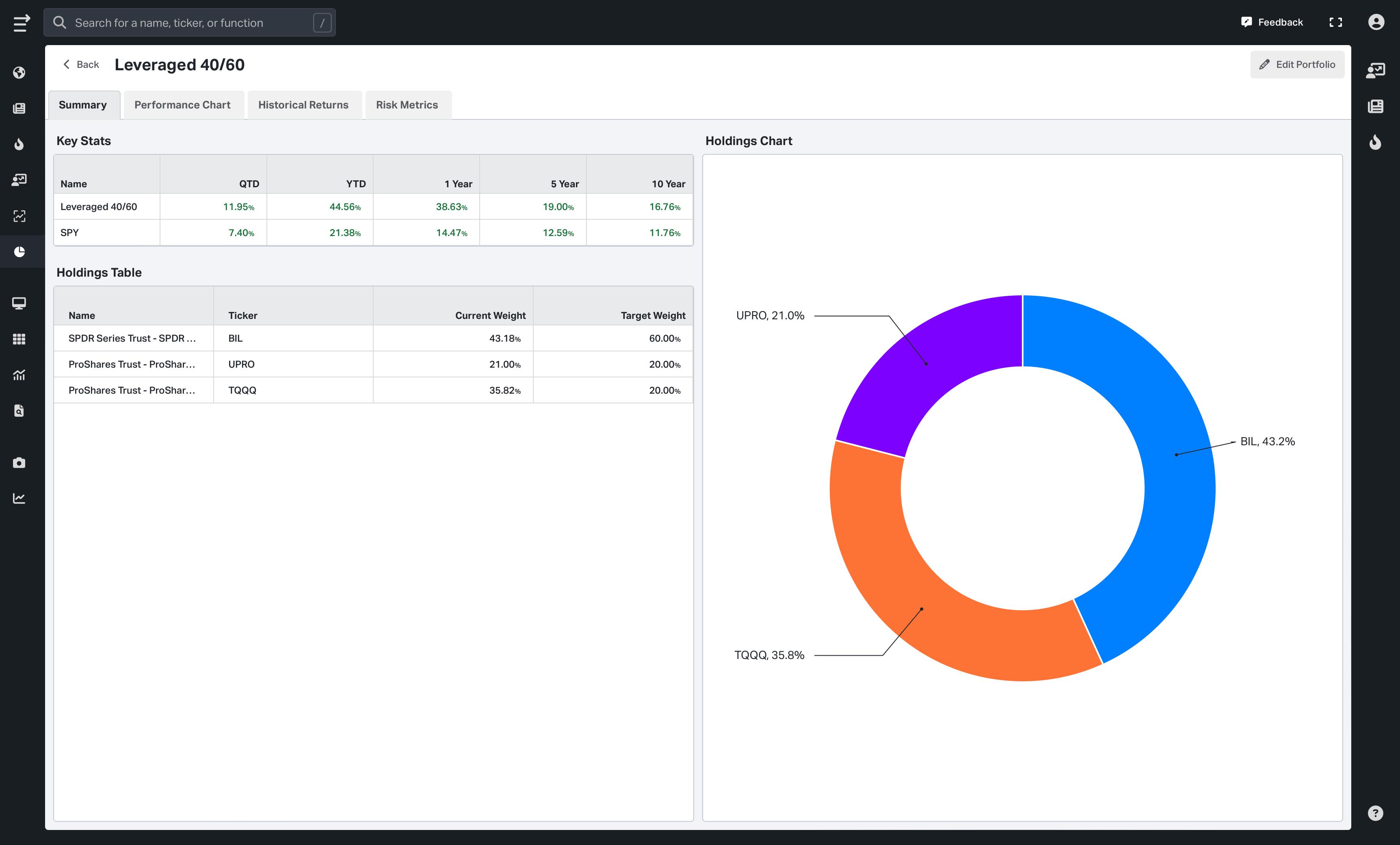1400x845 pixels.
Task: Select the SPY row in Key Stats
Action: [373, 233]
